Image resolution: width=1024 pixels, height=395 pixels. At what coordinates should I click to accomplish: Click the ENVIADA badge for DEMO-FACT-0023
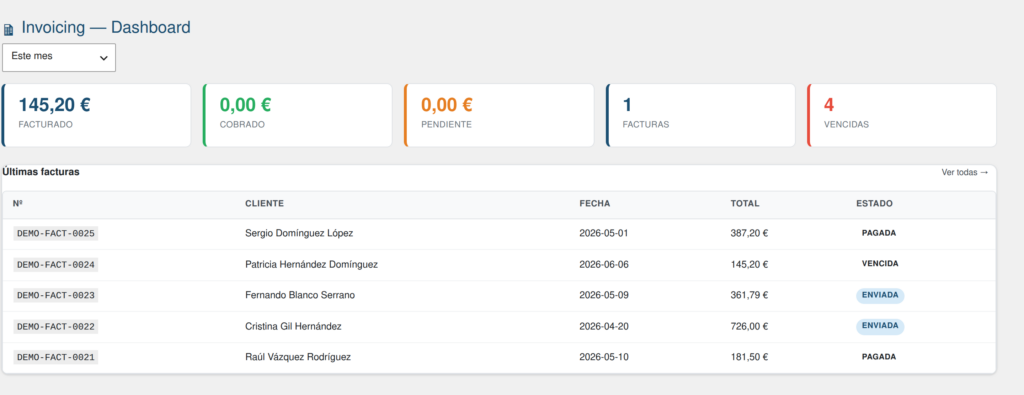click(880, 295)
